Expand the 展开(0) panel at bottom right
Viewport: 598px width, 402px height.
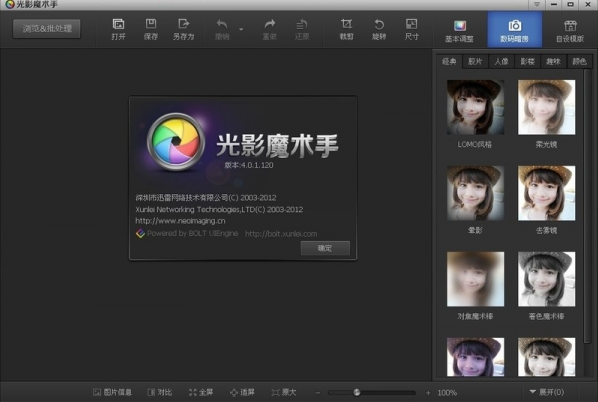[x=547, y=392]
